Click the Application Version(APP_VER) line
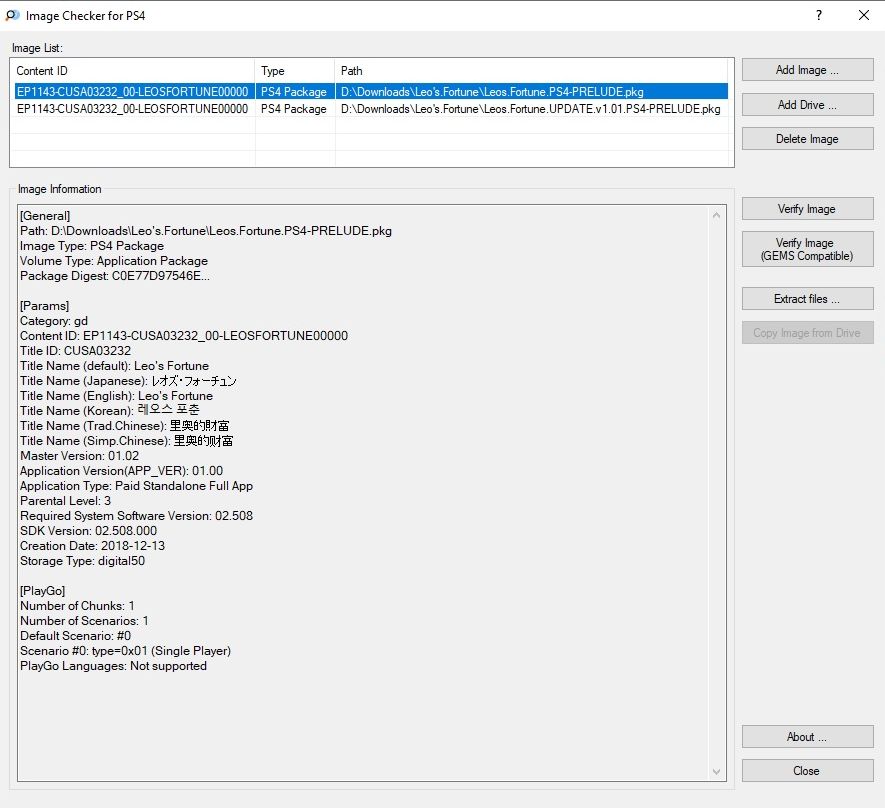885x808 pixels. (121, 471)
